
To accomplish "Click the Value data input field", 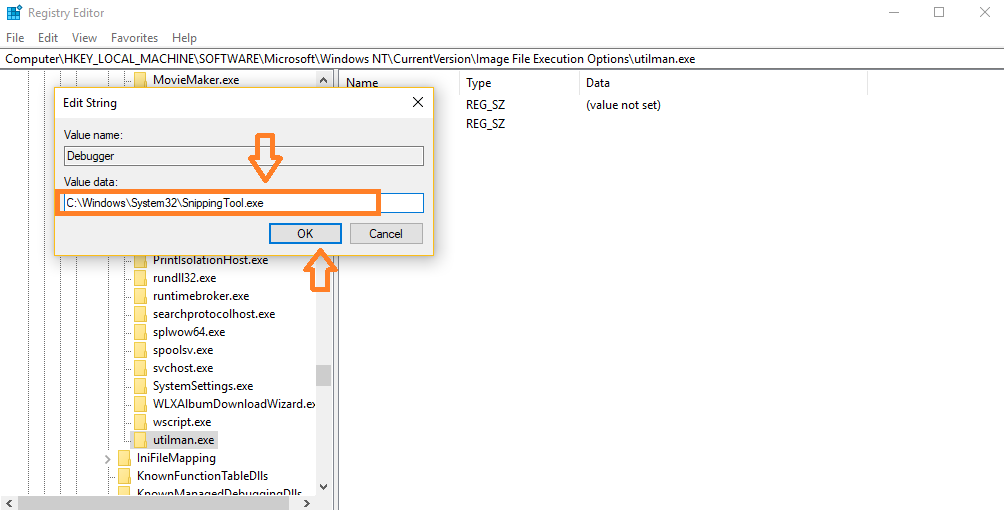I will (x=244, y=203).
